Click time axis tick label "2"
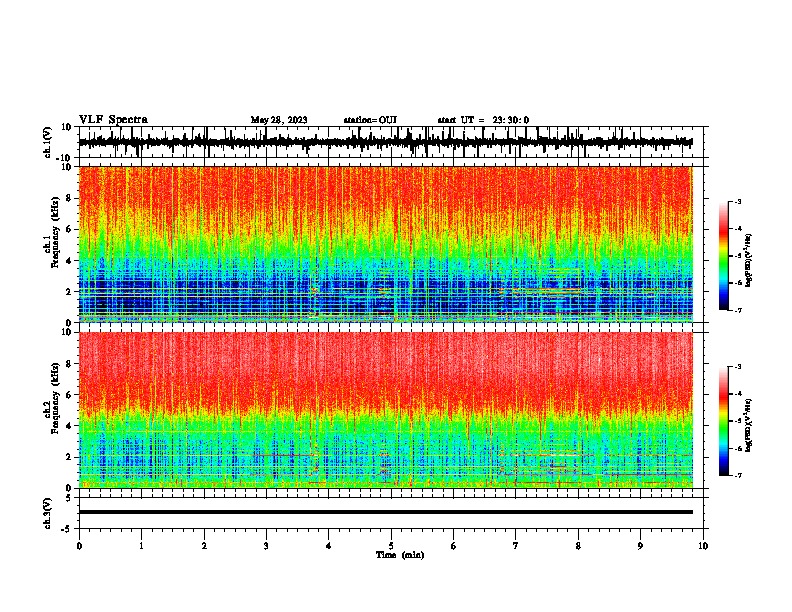792x612 pixels. [204, 546]
